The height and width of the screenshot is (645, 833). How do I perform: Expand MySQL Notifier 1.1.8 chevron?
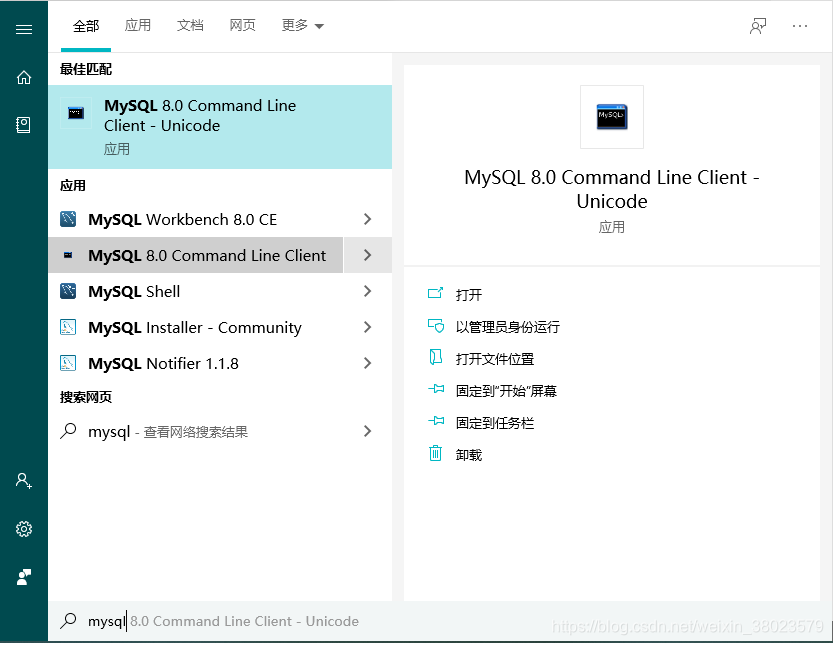(367, 363)
